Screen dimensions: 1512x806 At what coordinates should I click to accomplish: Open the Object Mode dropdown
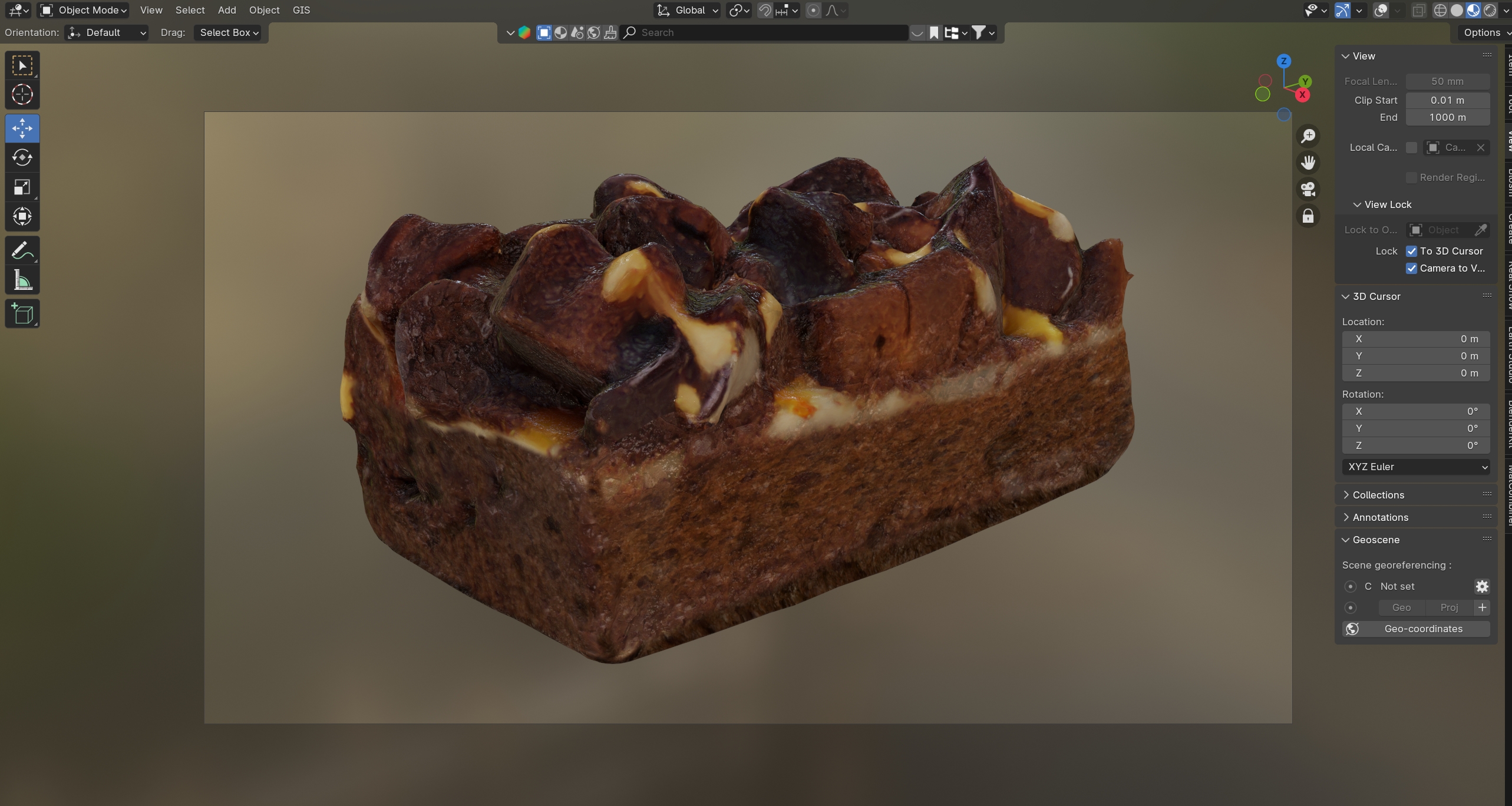(x=84, y=10)
